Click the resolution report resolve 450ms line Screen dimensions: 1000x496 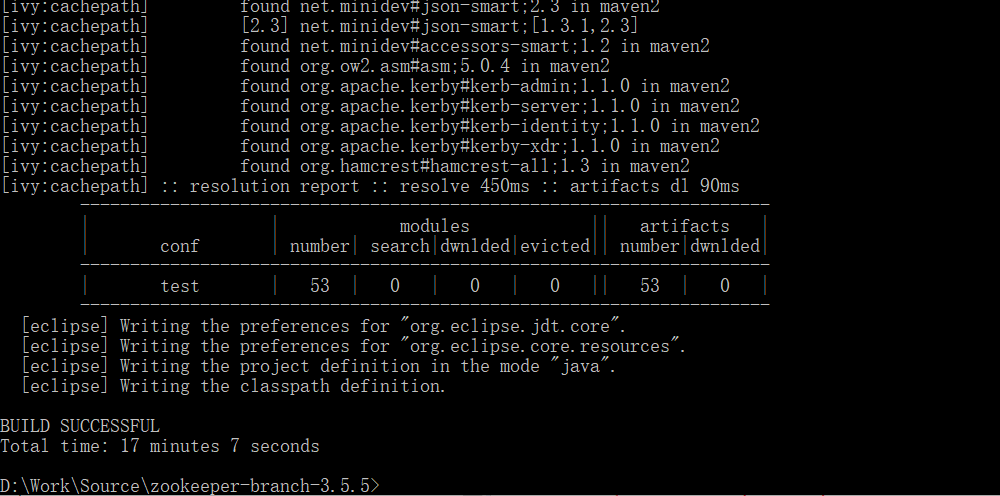[x=370, y=186]
